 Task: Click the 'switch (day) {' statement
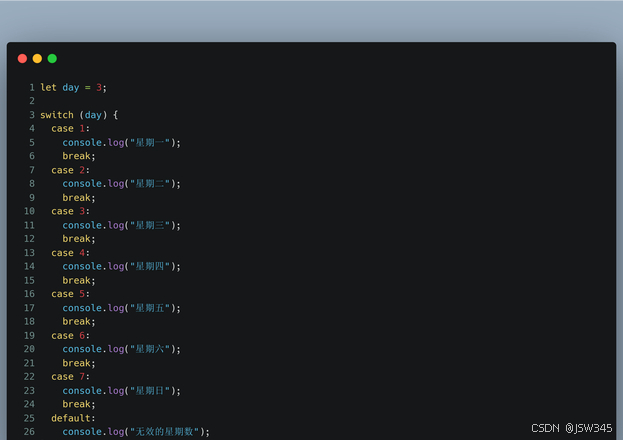(x=79, y=115)
